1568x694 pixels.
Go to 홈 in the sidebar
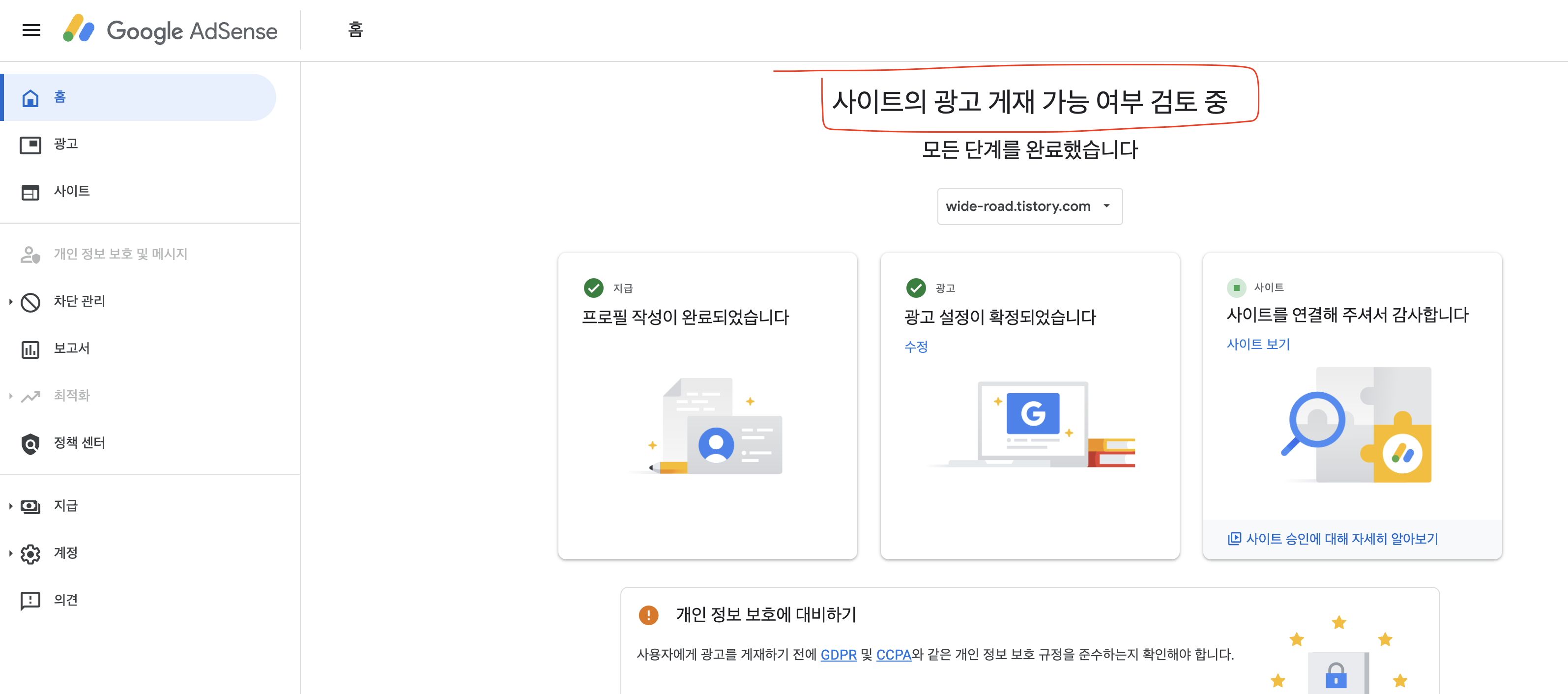[139, 97]
